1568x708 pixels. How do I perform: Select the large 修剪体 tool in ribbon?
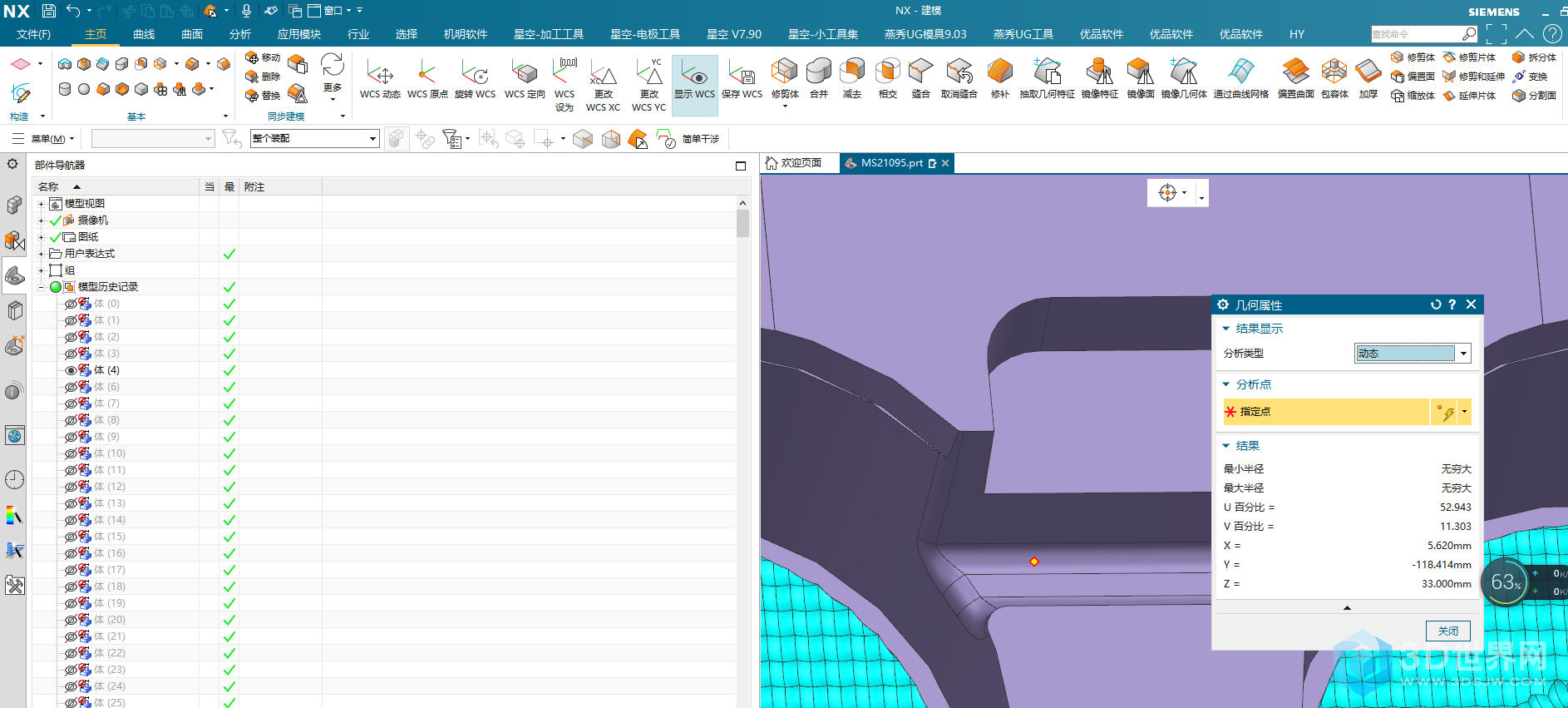(x=785, y=80)
